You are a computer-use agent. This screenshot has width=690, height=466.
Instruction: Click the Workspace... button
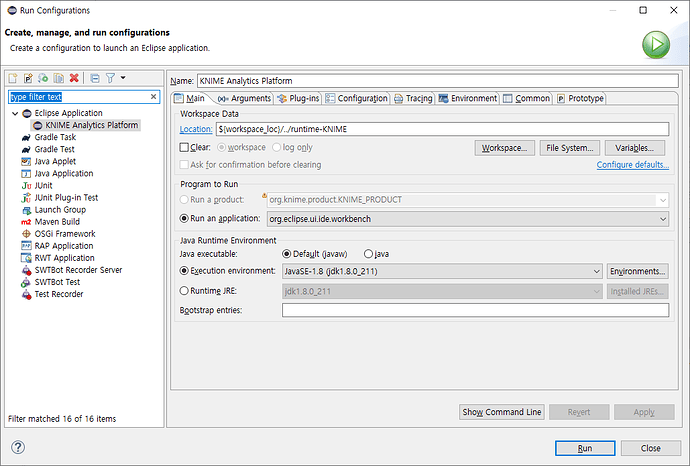(x=504, y=148)
